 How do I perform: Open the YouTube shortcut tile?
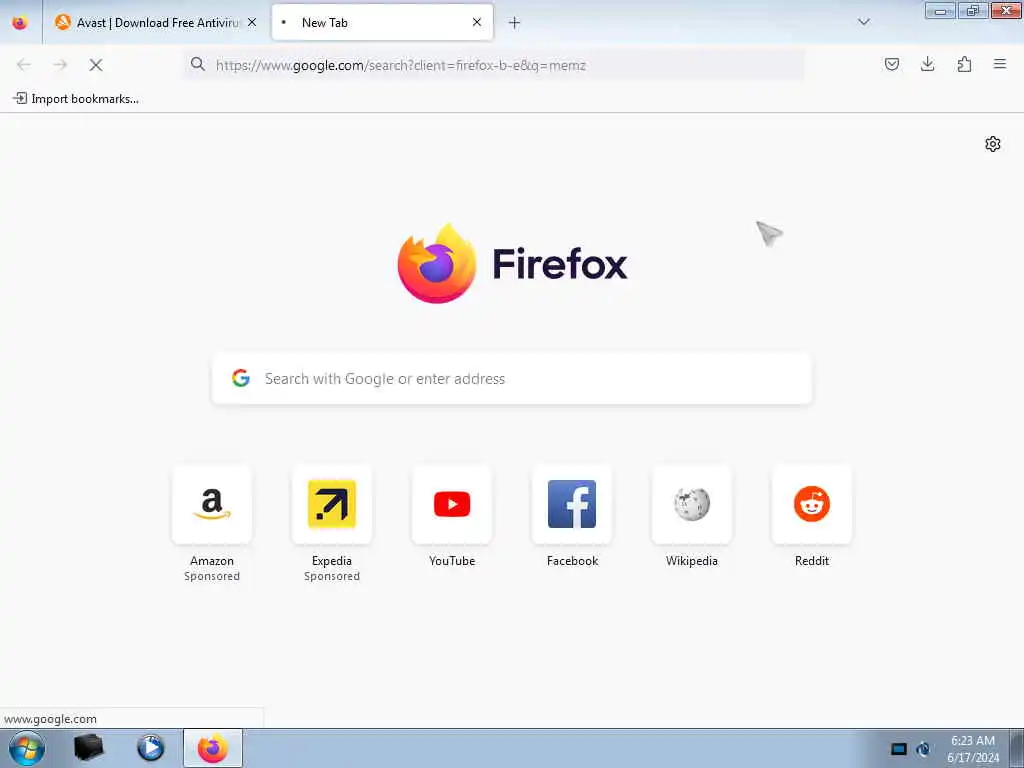coord(452,504)
